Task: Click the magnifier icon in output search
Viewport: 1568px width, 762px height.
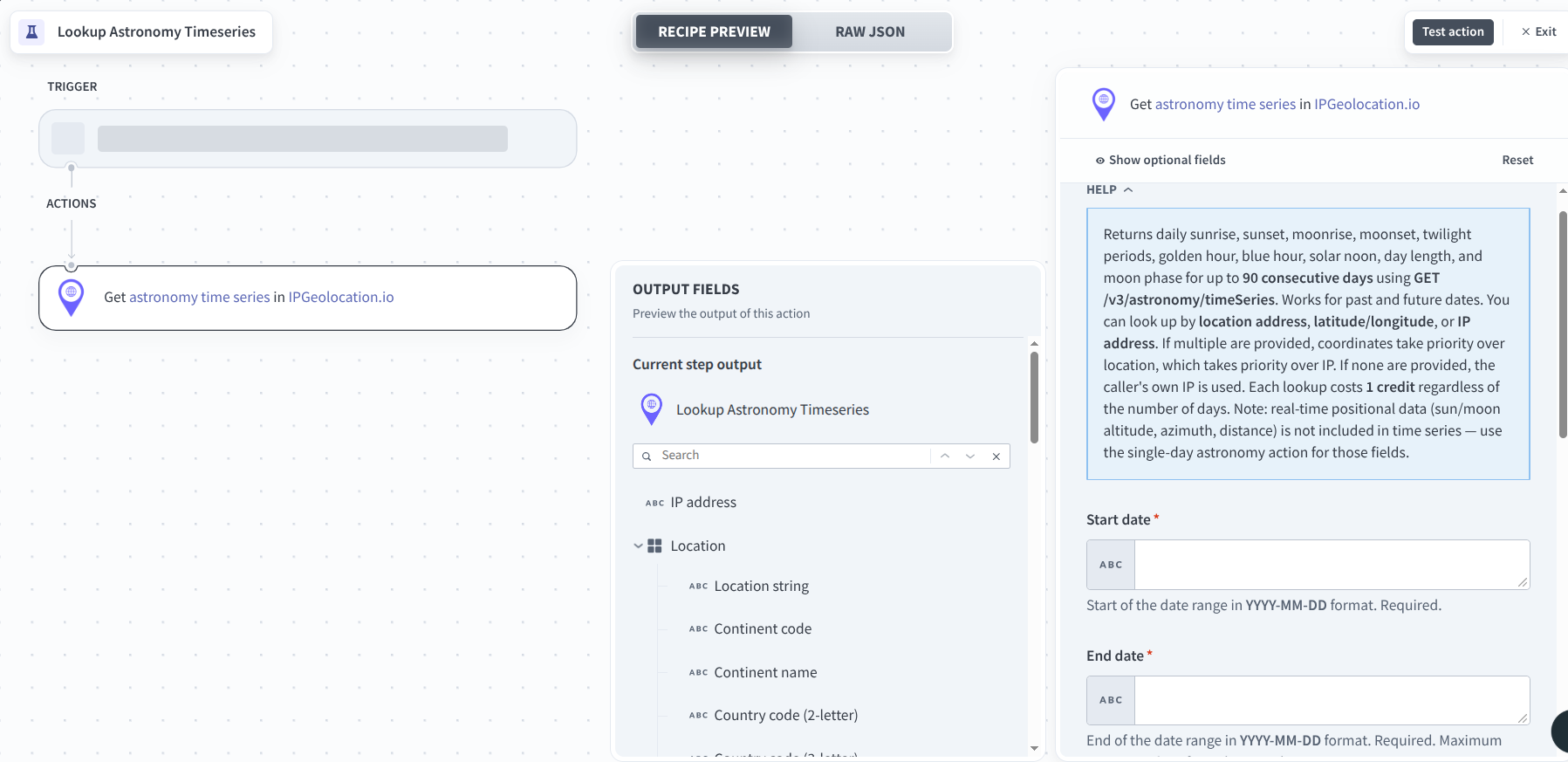Action: click(647, 457)
